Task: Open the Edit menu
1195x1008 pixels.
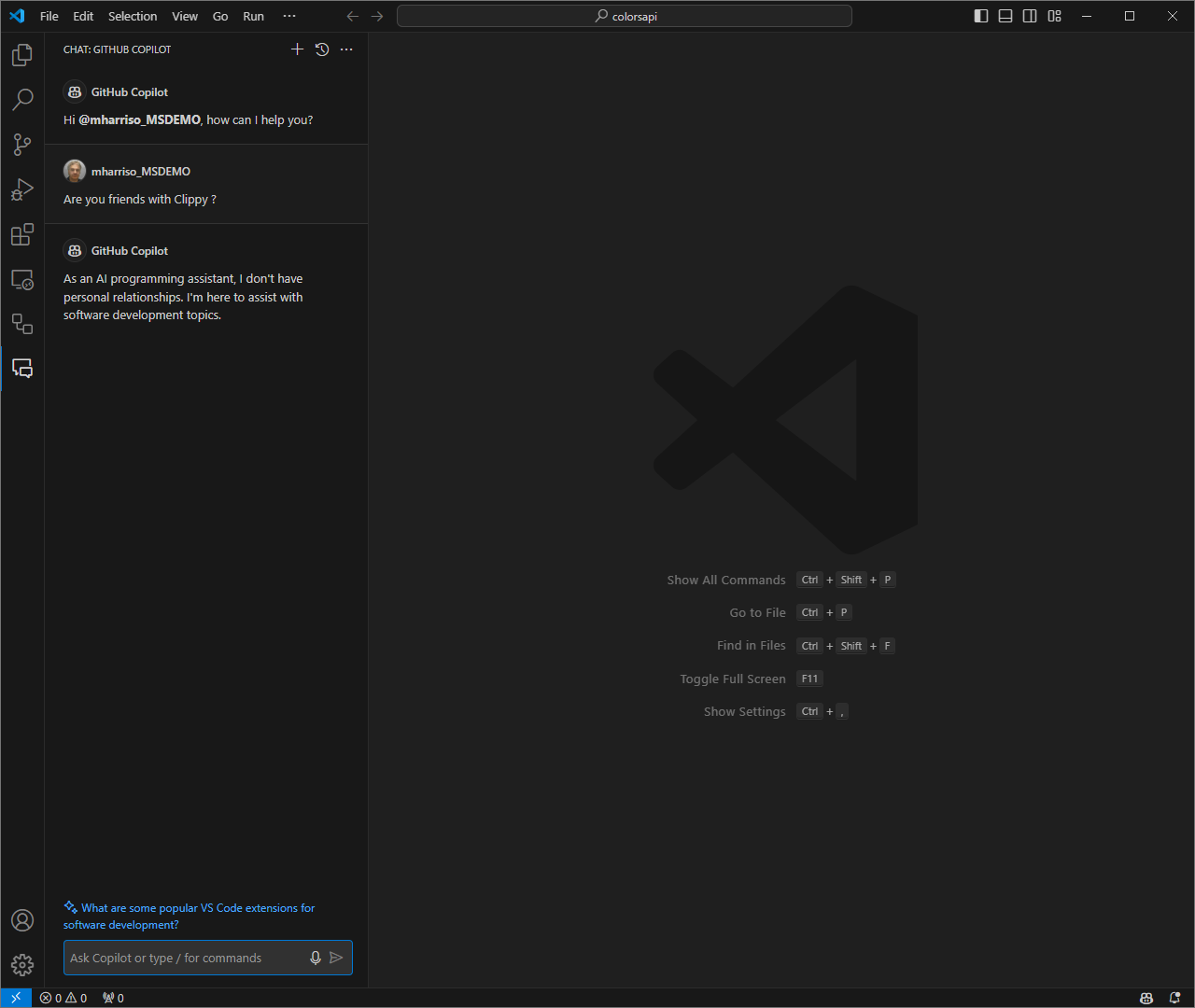Action: click(x=83, y=16)
